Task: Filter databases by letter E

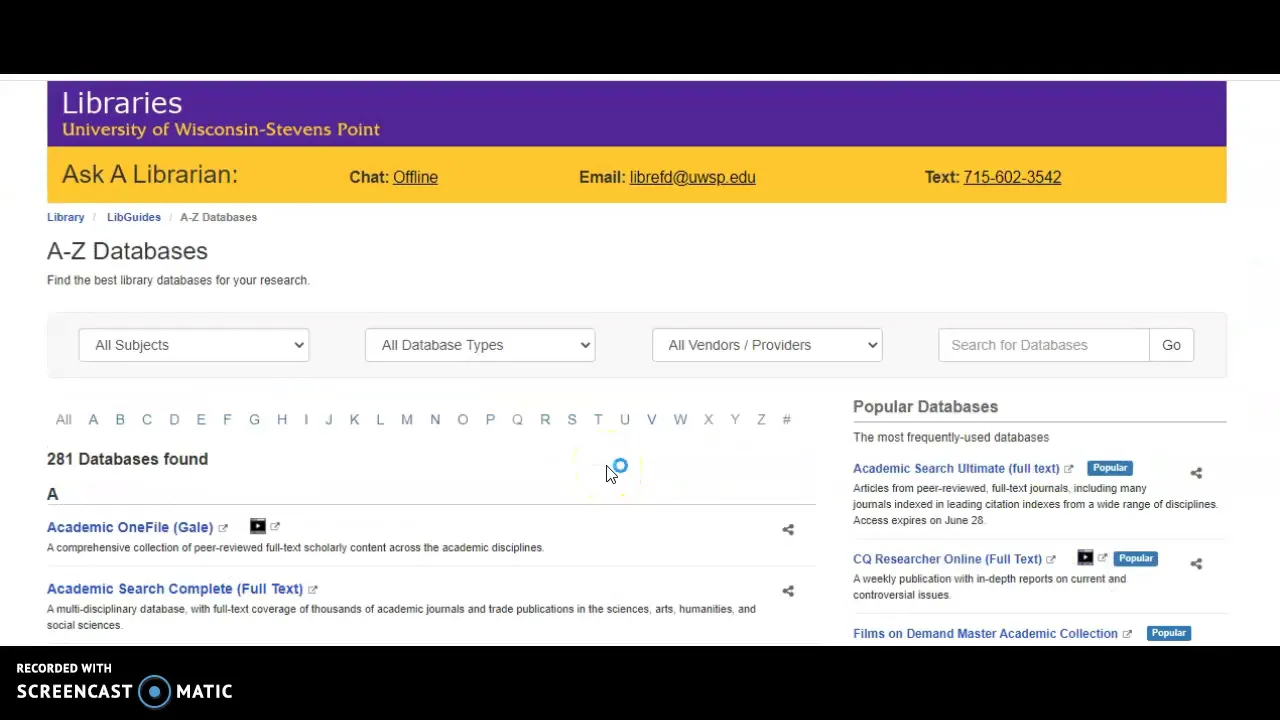Action: coord(201,420)
